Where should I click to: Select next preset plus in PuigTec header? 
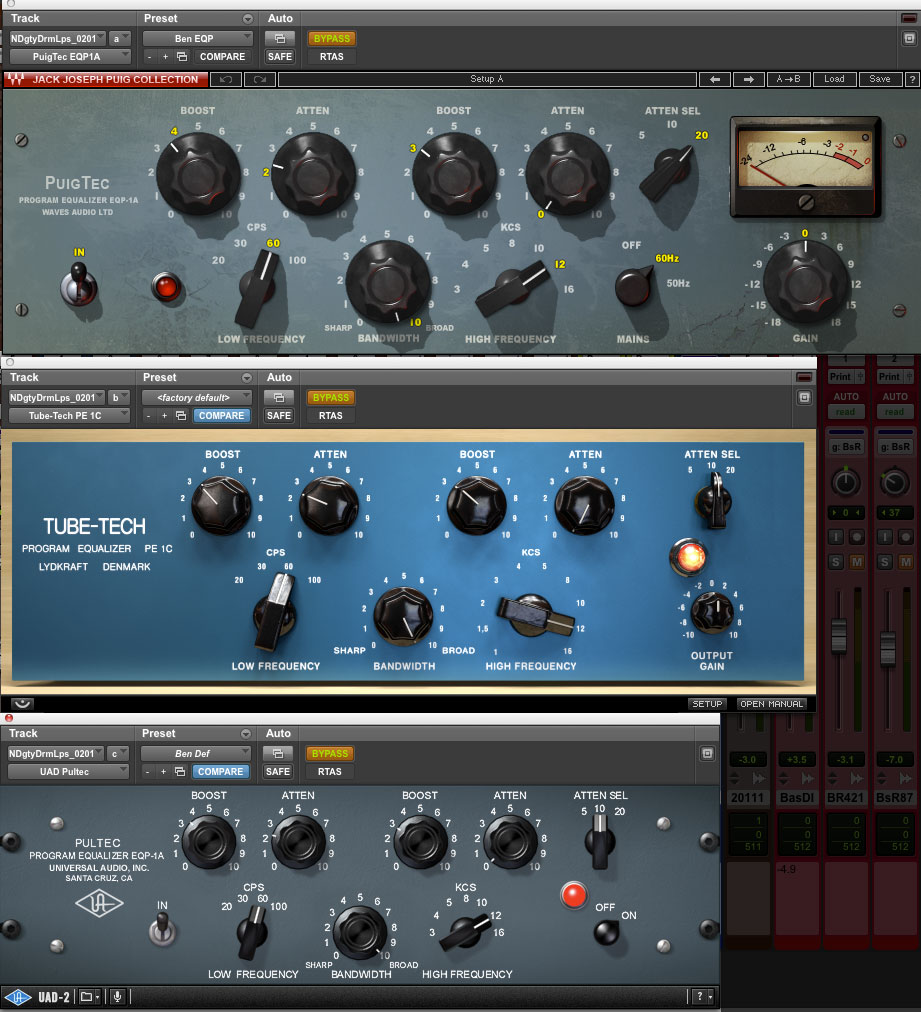tap(165, 57)
